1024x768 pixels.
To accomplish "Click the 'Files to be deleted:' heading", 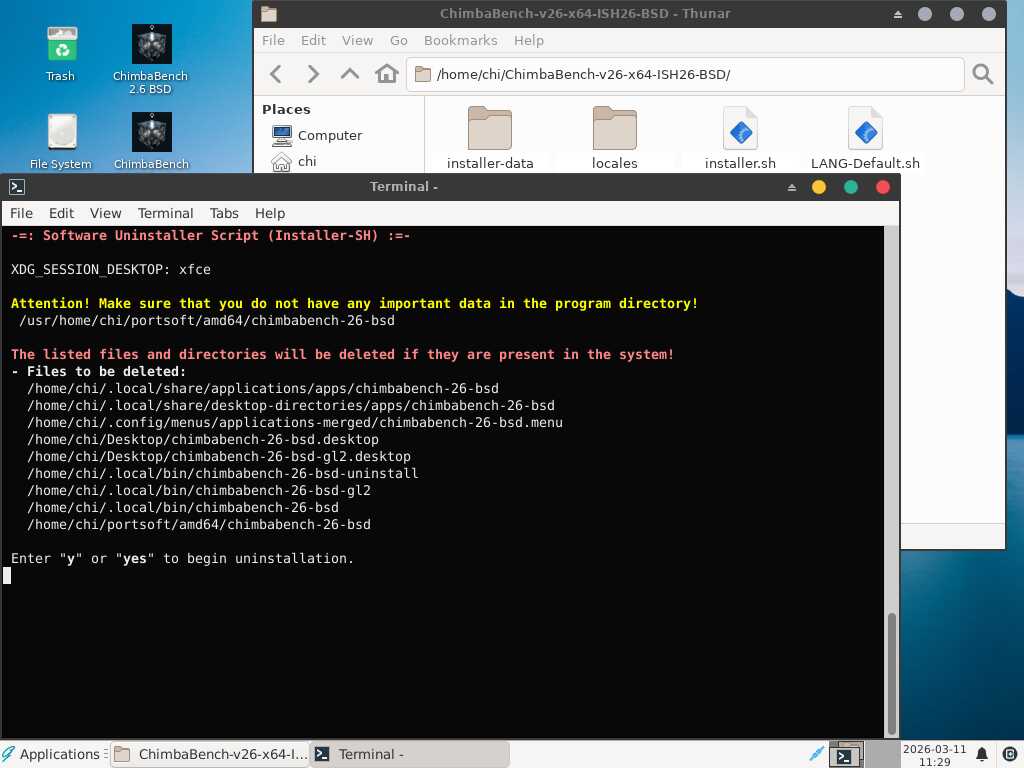I will coord(106,372).
